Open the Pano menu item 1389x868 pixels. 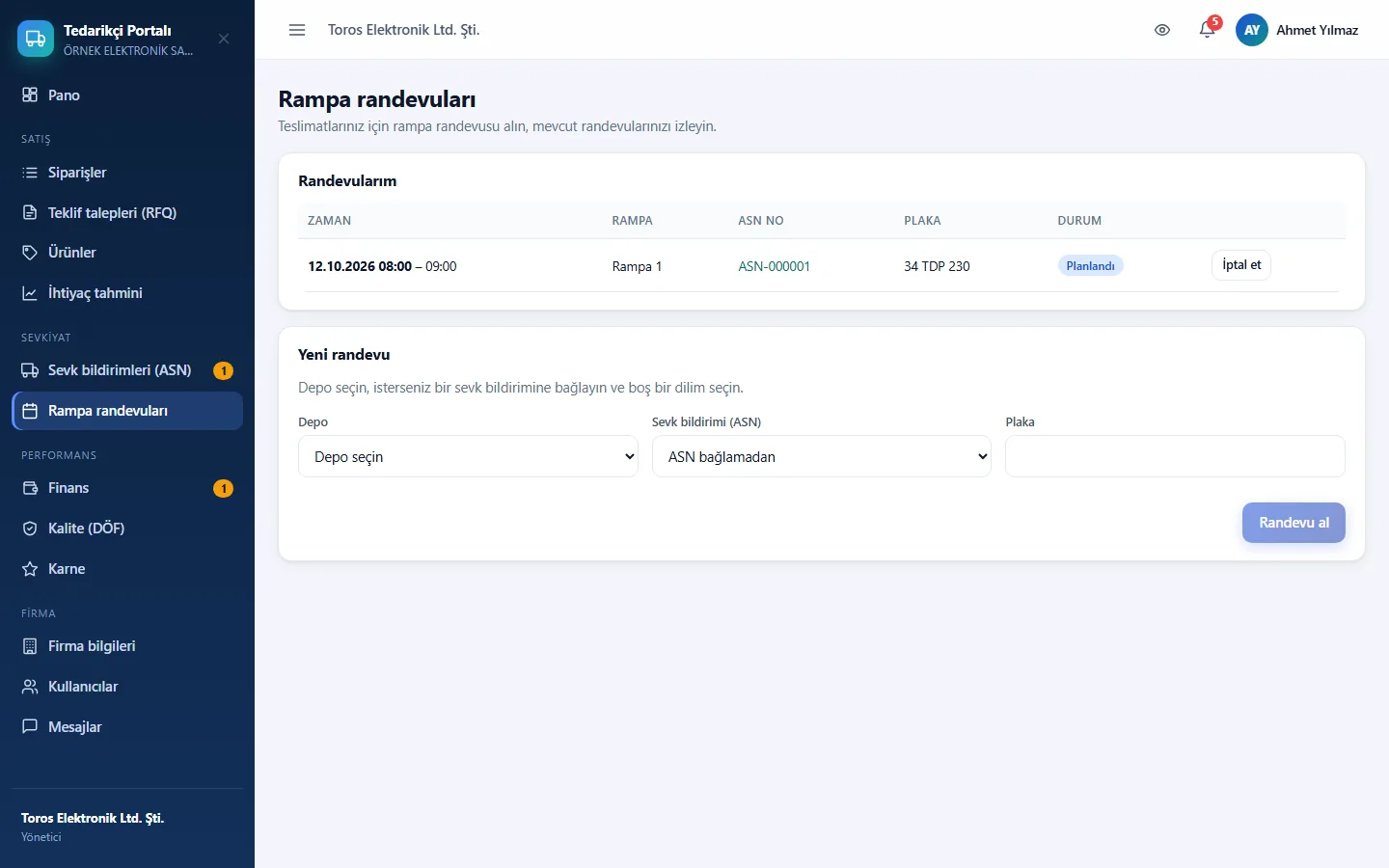(x=127, y=95)
